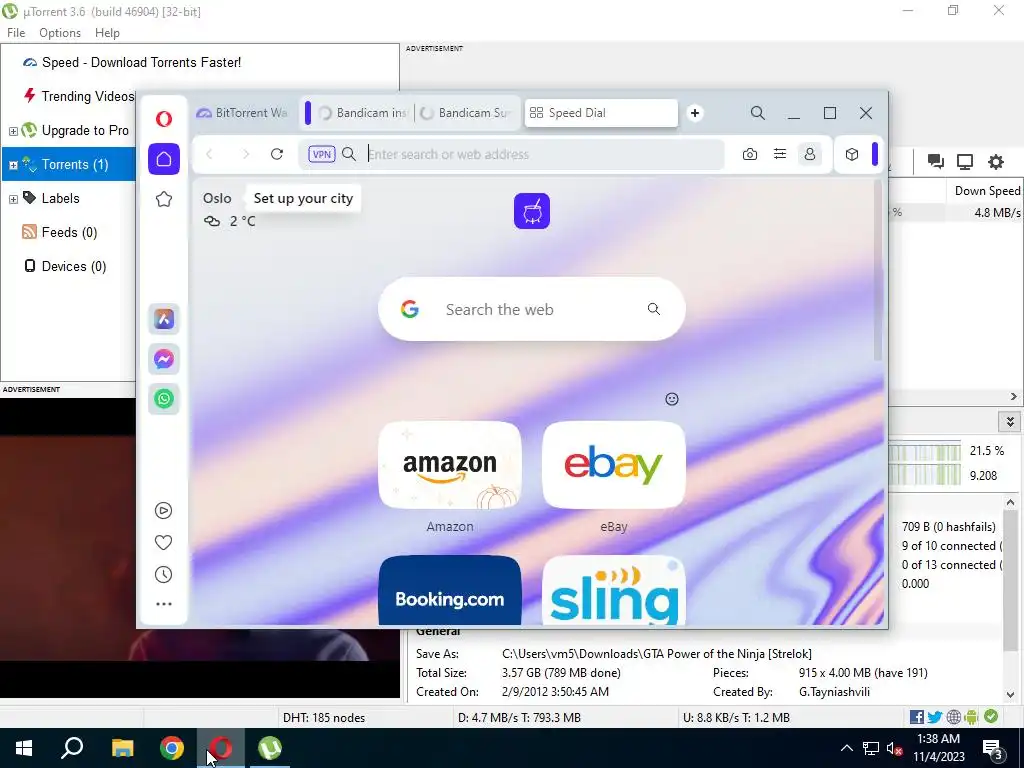
Task: Click the torrent pieces progress bar at 21.5 %
Action: [x=925, y=451]
